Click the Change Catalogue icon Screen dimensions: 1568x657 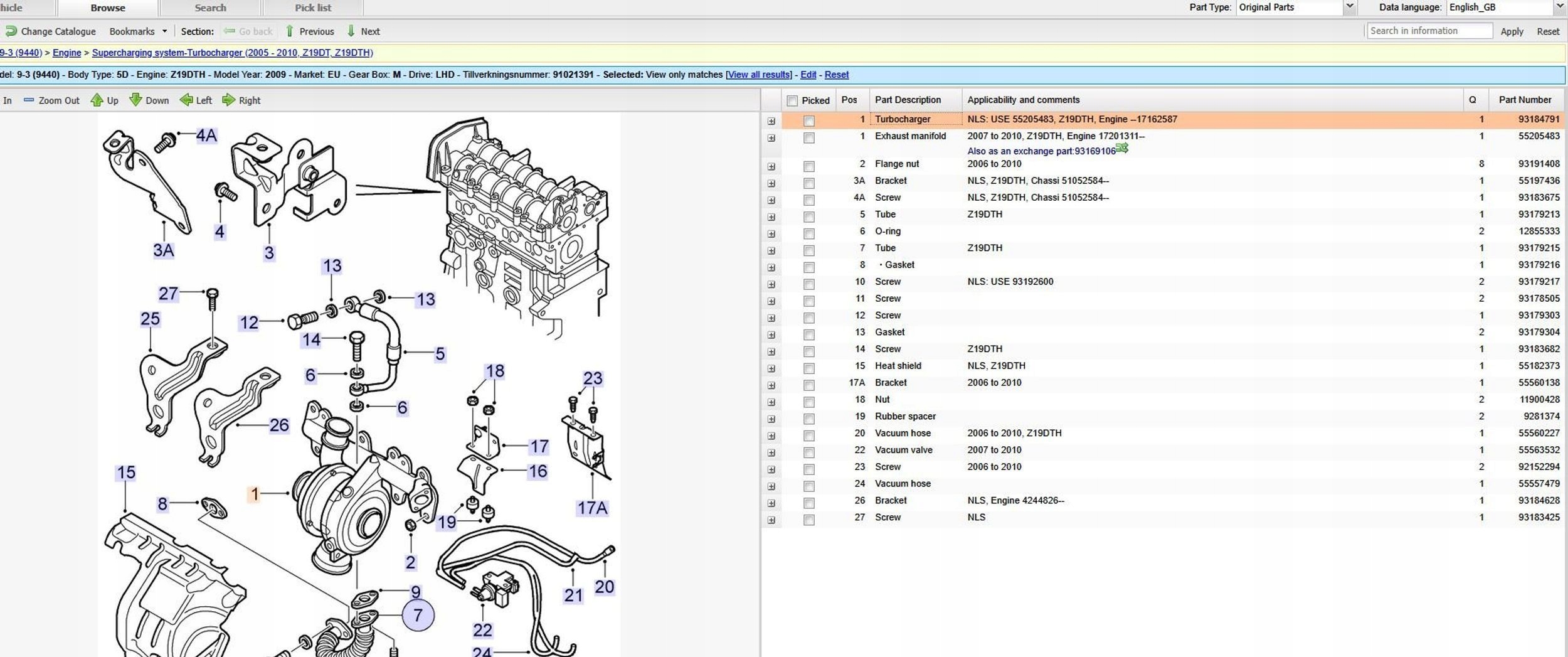click(11, 31)
